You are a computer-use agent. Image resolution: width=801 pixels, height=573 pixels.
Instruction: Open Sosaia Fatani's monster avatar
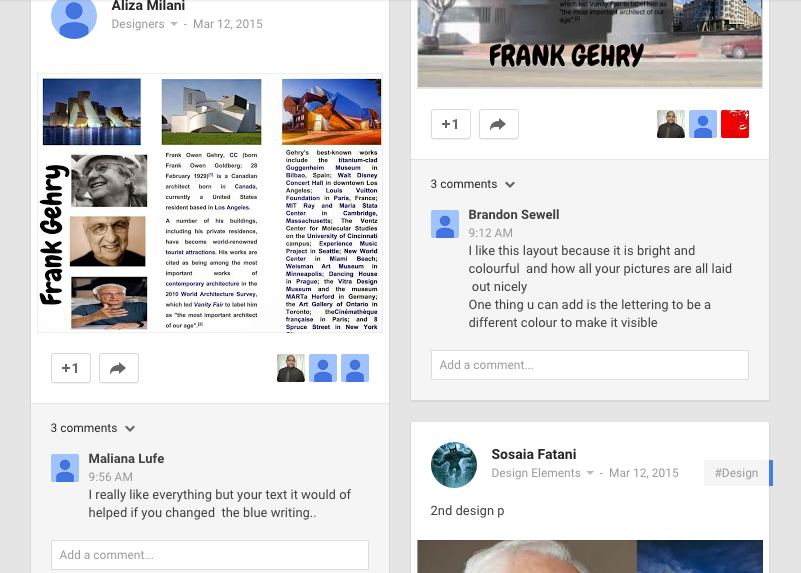pos(454,465)
